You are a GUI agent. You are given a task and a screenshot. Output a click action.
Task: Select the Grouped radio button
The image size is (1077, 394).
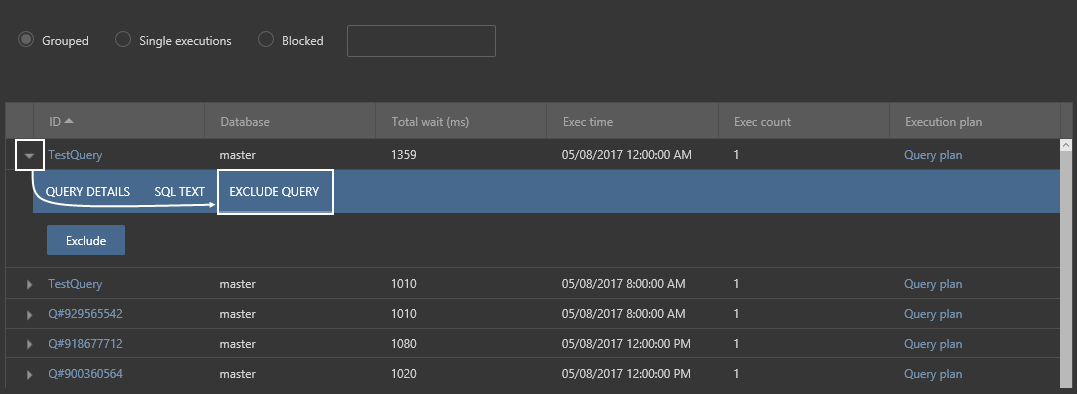26,40
